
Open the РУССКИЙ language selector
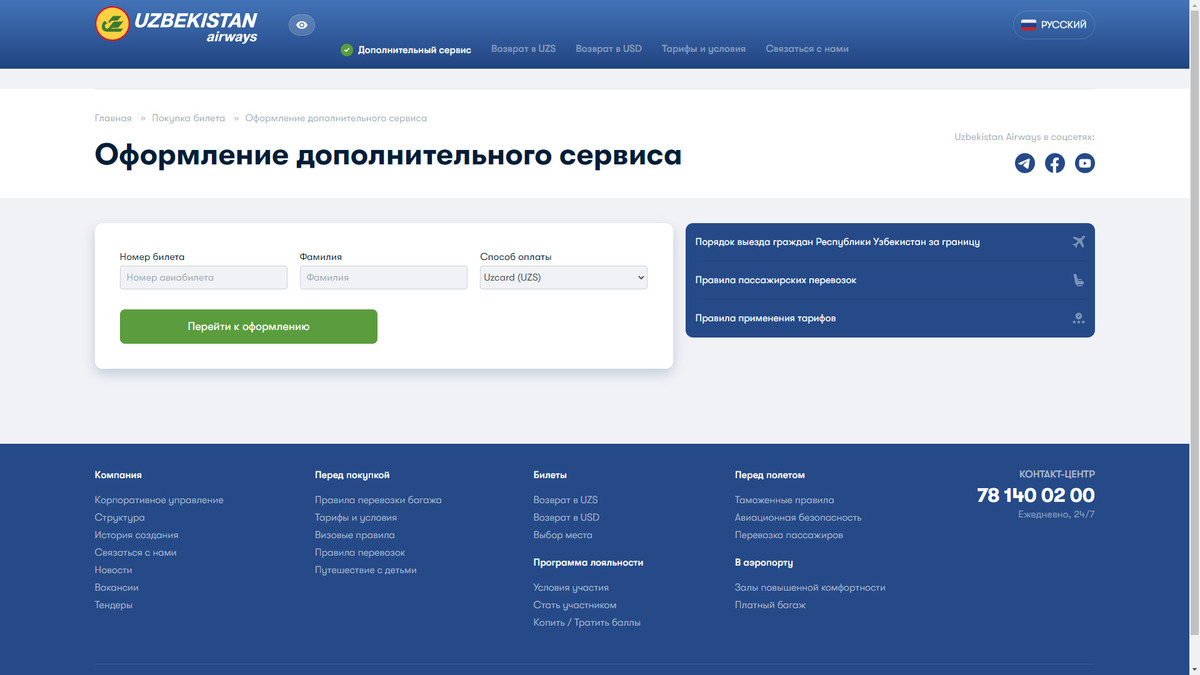tap(1054, 25)
